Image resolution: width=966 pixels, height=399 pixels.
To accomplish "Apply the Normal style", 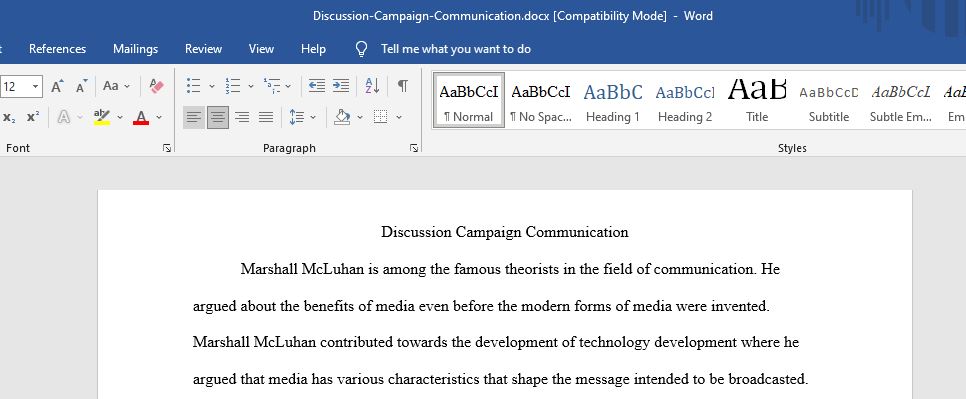I will click(x=469, y=100).
